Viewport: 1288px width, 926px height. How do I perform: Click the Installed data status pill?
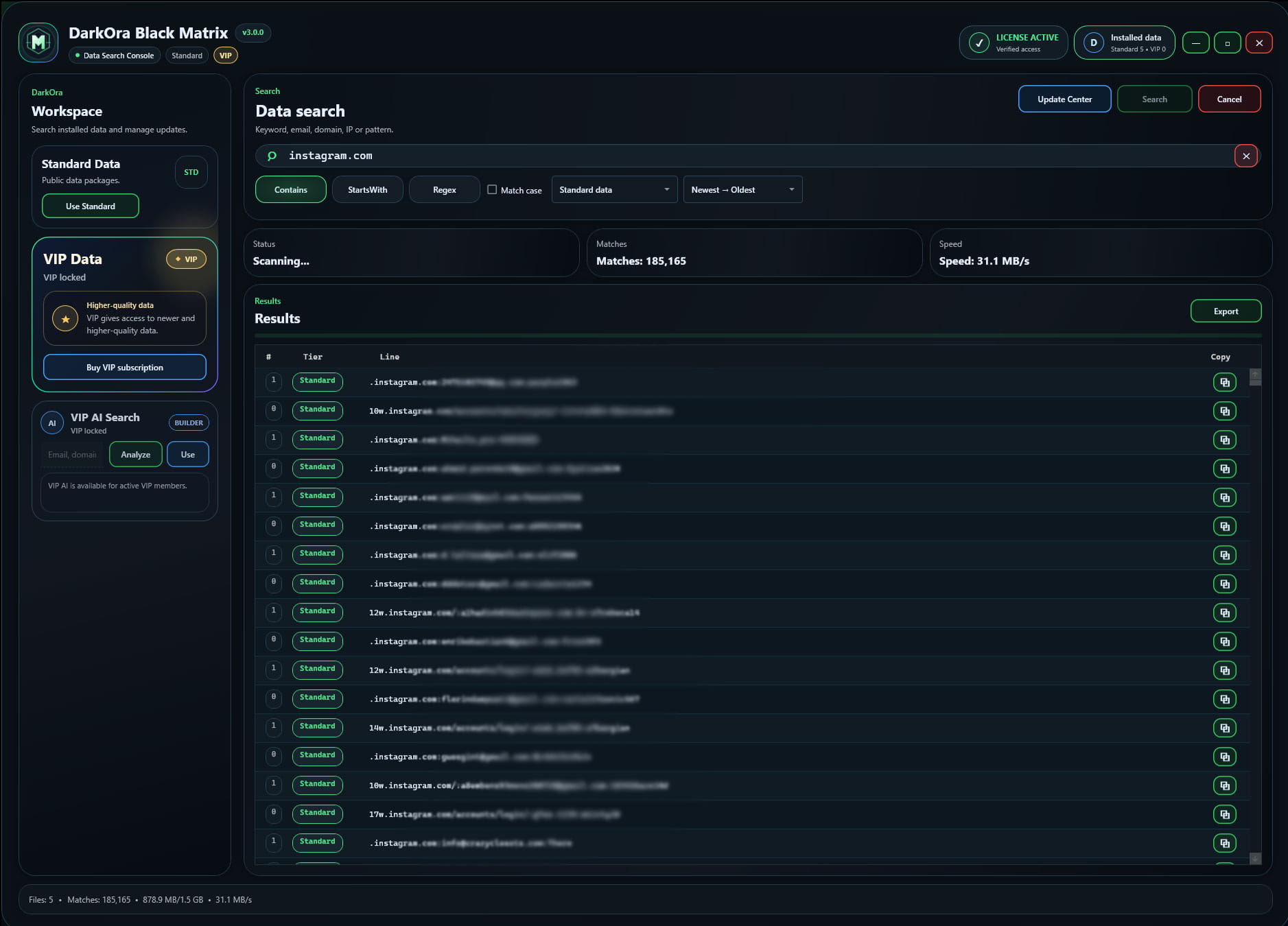coord(1124,43)
